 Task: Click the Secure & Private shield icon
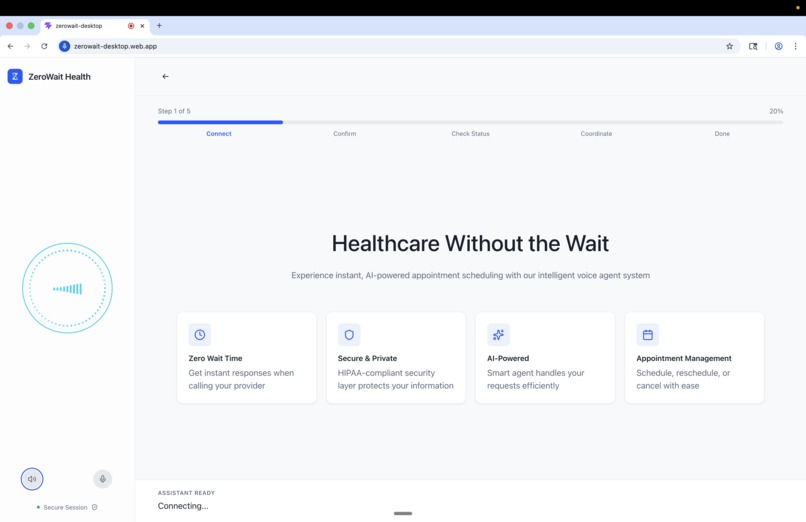tap(349, 335)
